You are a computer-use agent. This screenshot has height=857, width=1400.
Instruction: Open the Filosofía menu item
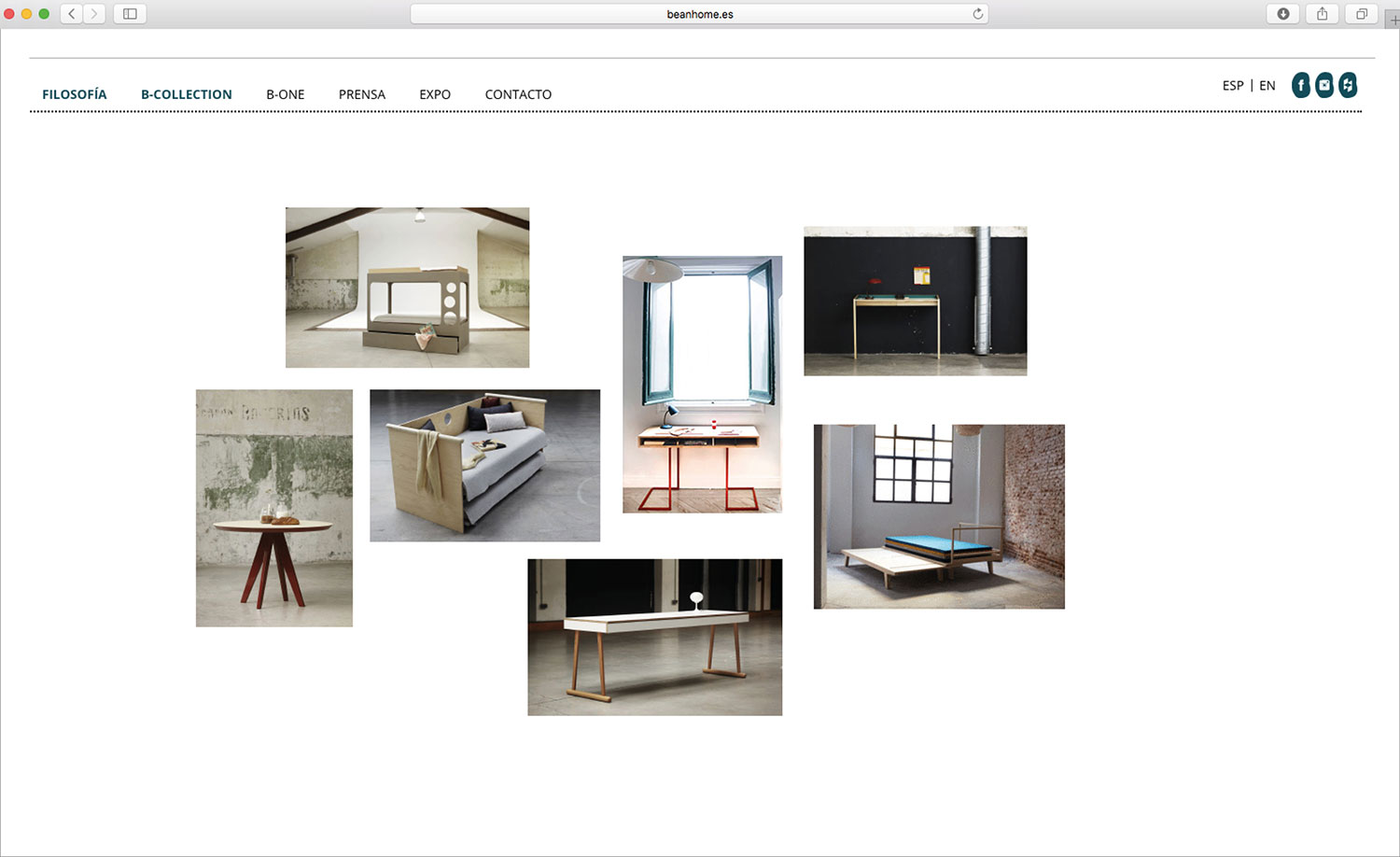pyautogui.click(x=75, y=94)
